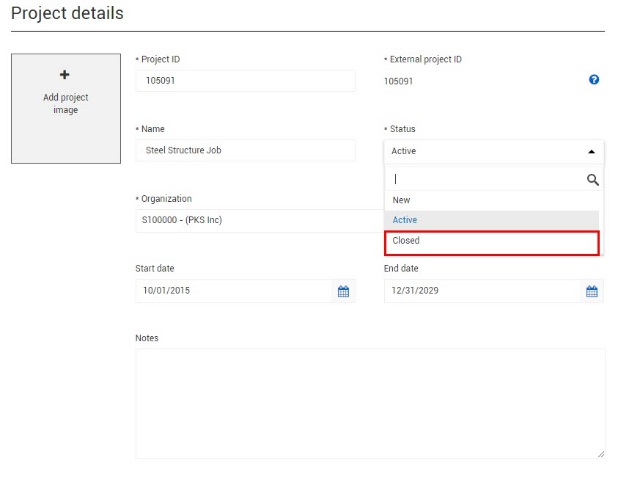Screen dimensions: 640x488
Task: Select the New status option
Action: [x=491, y=200]
